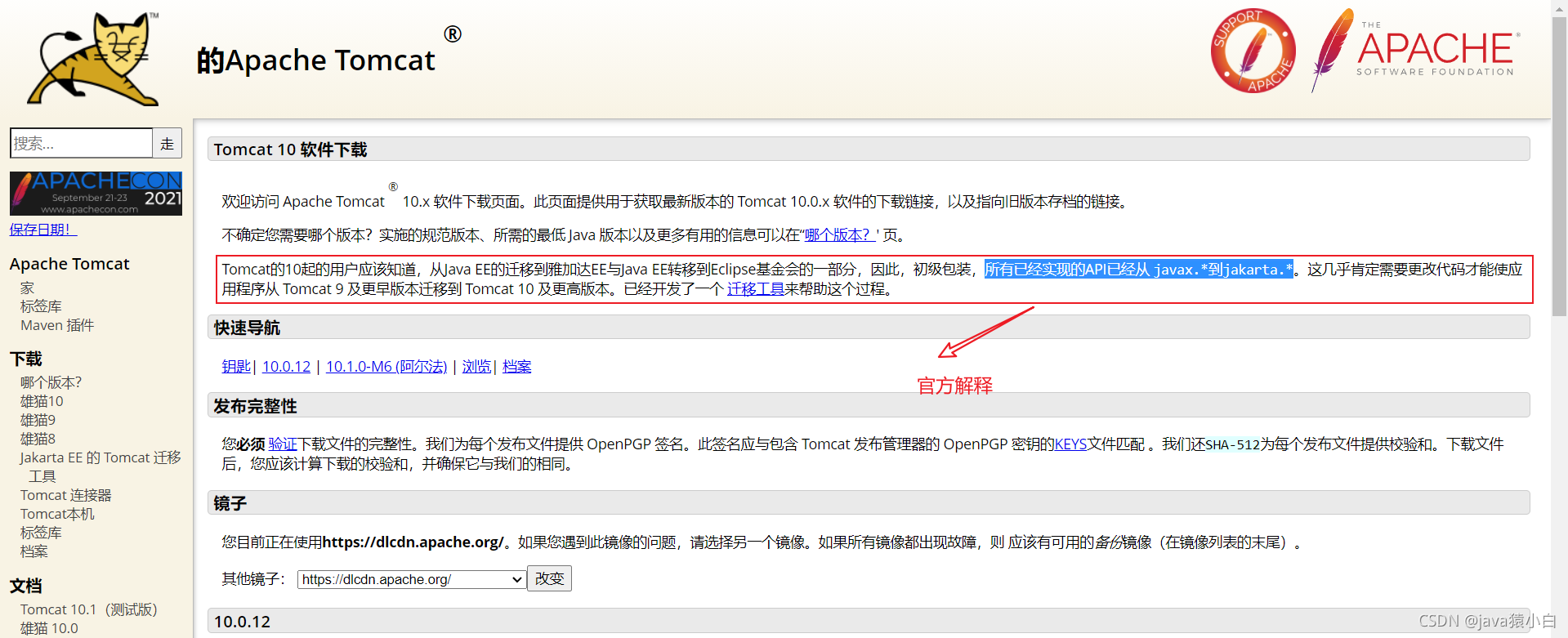Click the 下载 sidebar heading
The image size is (1568, 638).
click(26, 359)
